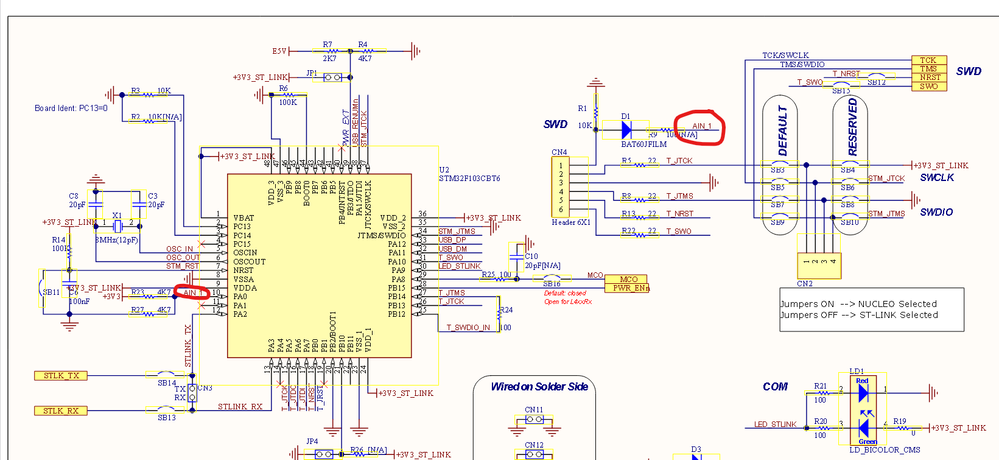Select solder bridge SB15
The height and width of the screenshot is (460, 999).
[842, 87]
